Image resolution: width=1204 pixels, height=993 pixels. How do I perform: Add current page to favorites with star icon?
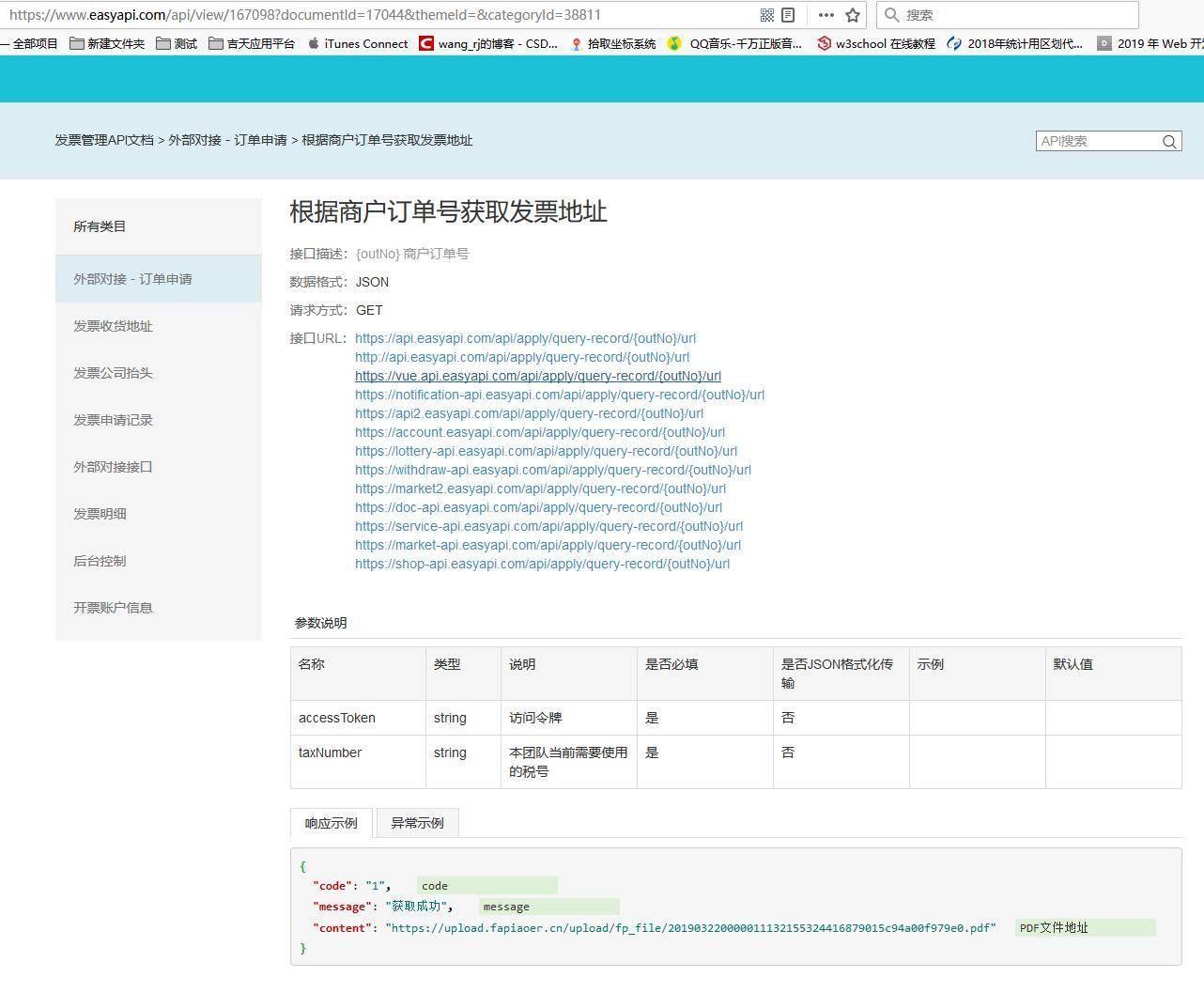tap(852, 14)
